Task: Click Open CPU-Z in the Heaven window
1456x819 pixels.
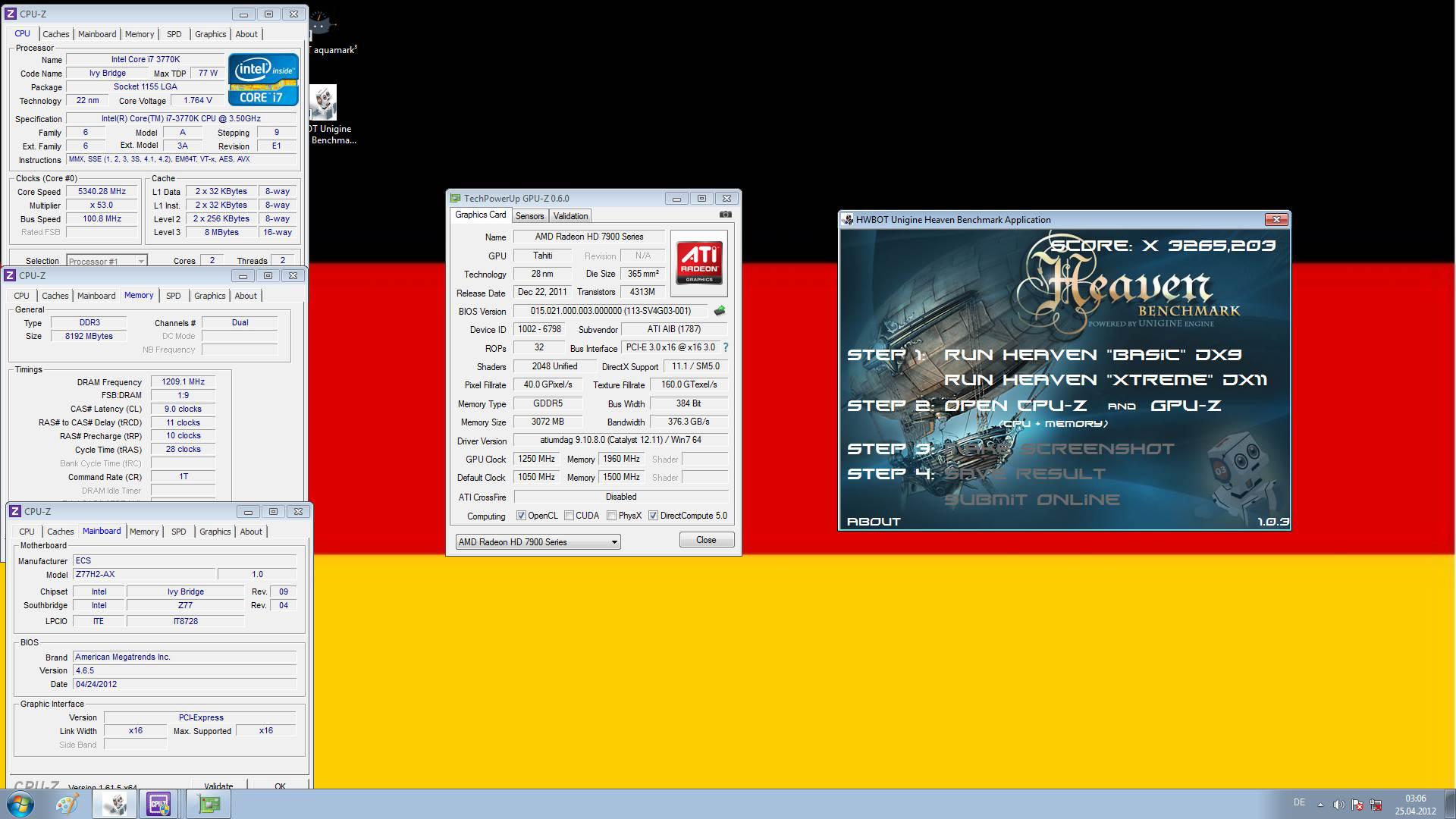Action: click(x=1015, y=406)
